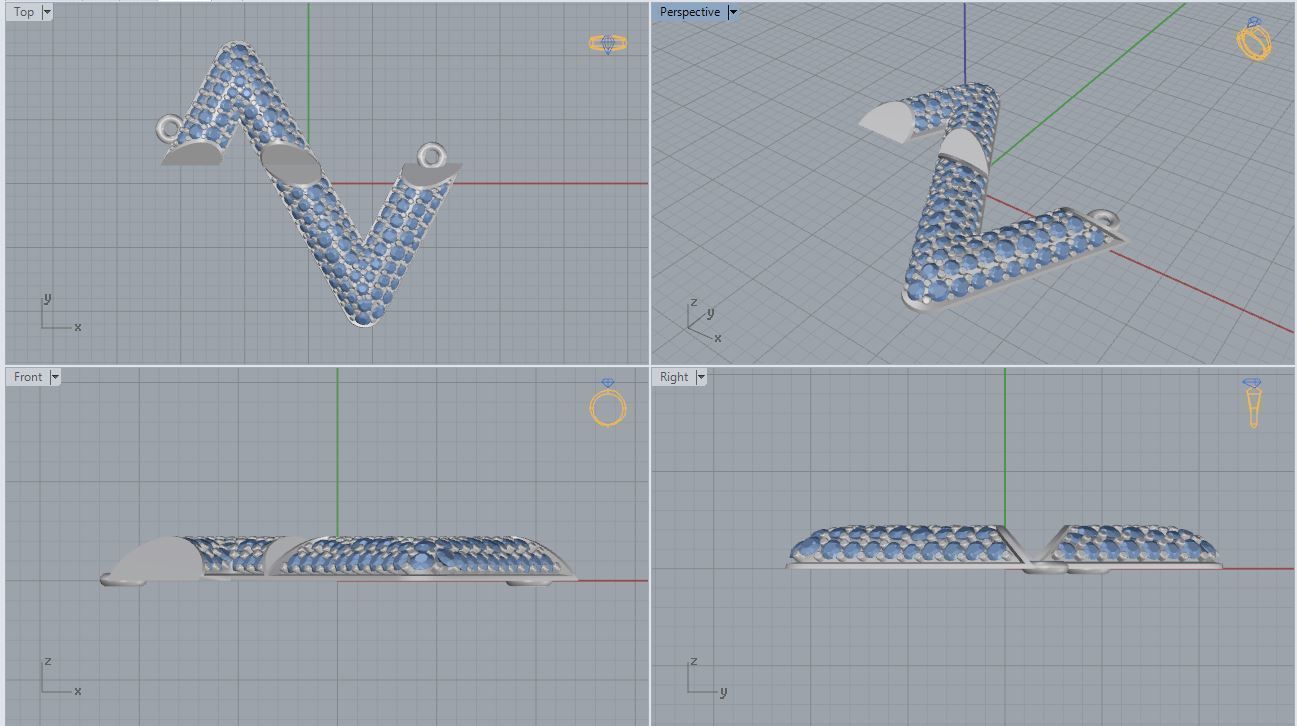This screenshot has height=726, width=1297.
Task: Activate the Top viewport title label
Action: tap(24, 12)
